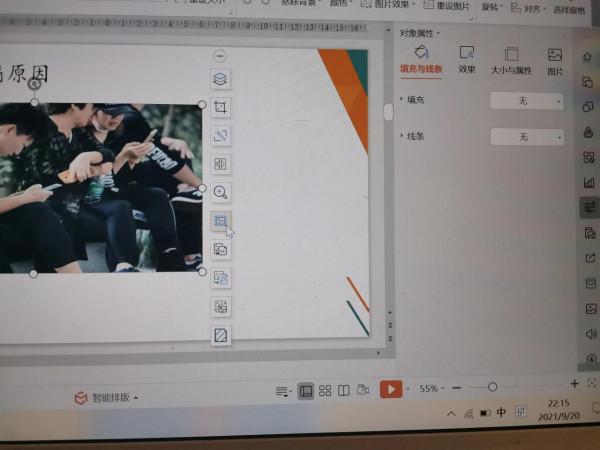Screen dimensions: 600x450
Task: Open the 颜色 color dropdown in ribbon
Action: point(341,3)
